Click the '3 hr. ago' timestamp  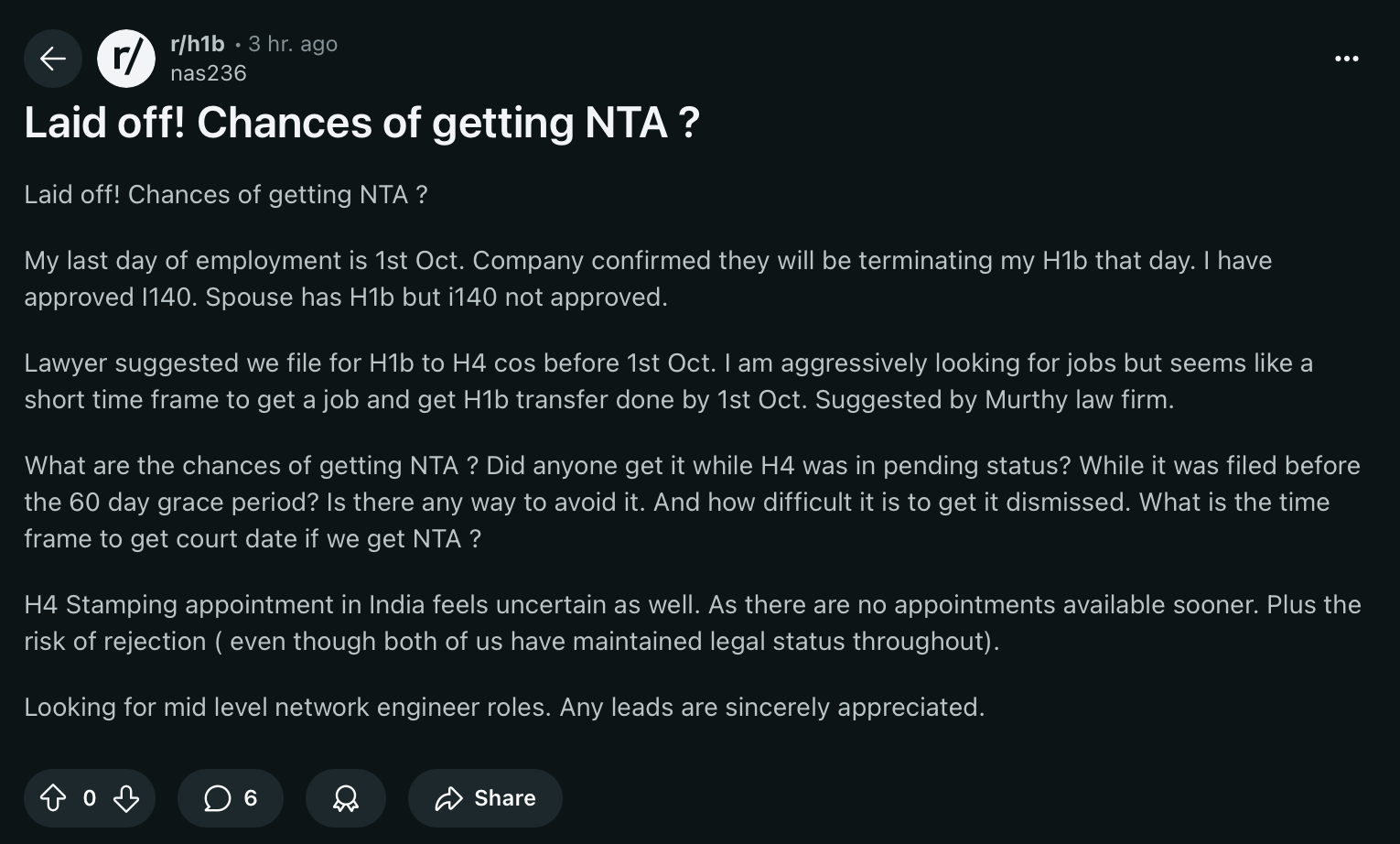point(293,44)
